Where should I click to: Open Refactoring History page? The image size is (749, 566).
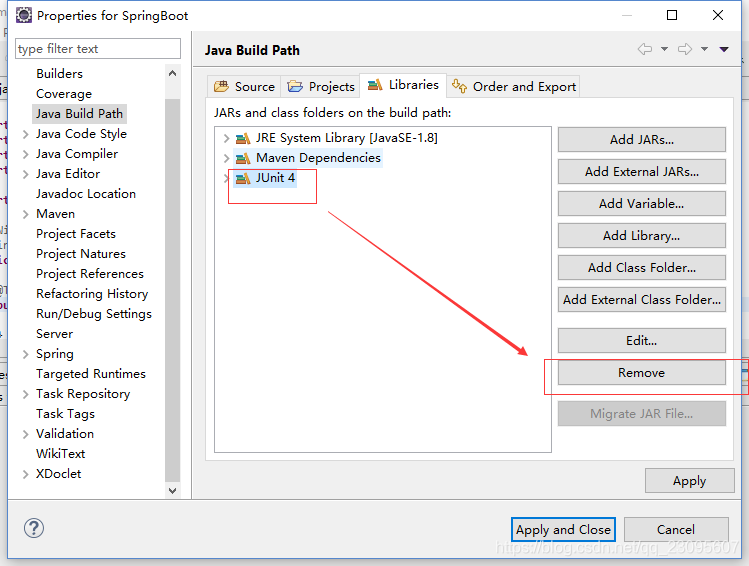(92, 294)
